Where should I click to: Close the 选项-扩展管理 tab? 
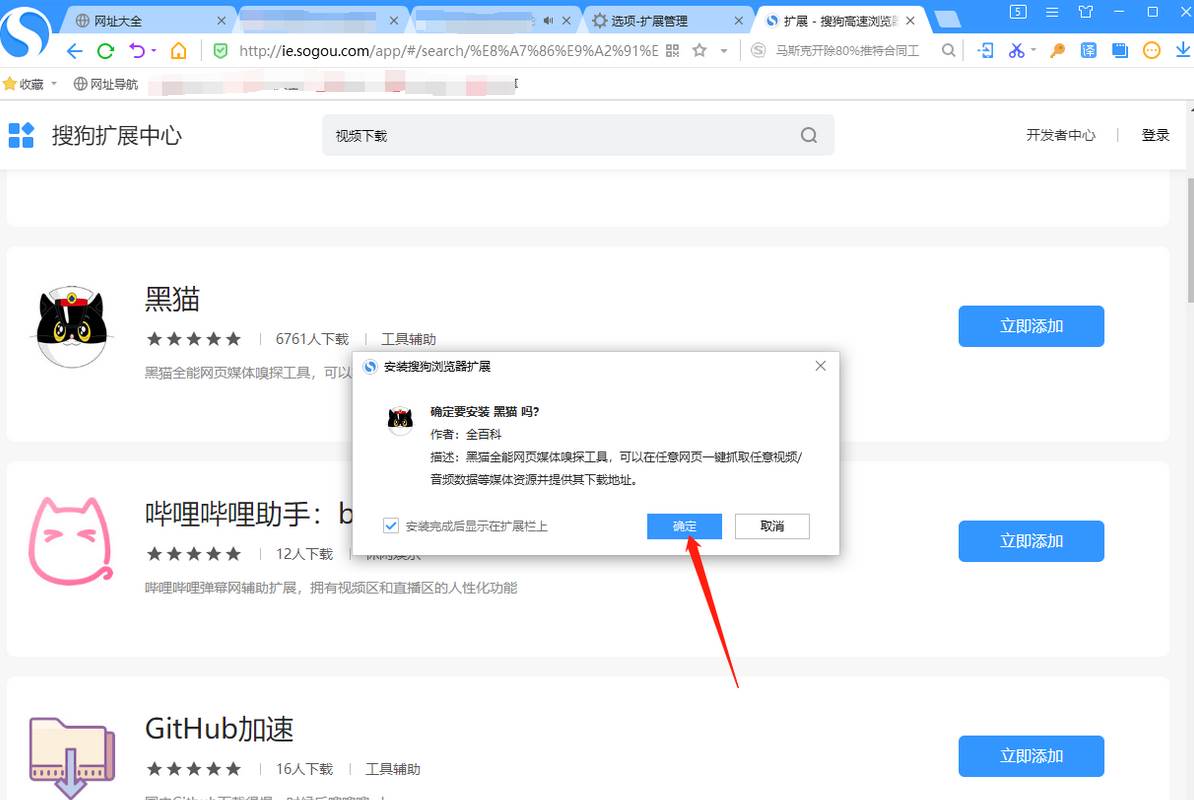[739, 21]
